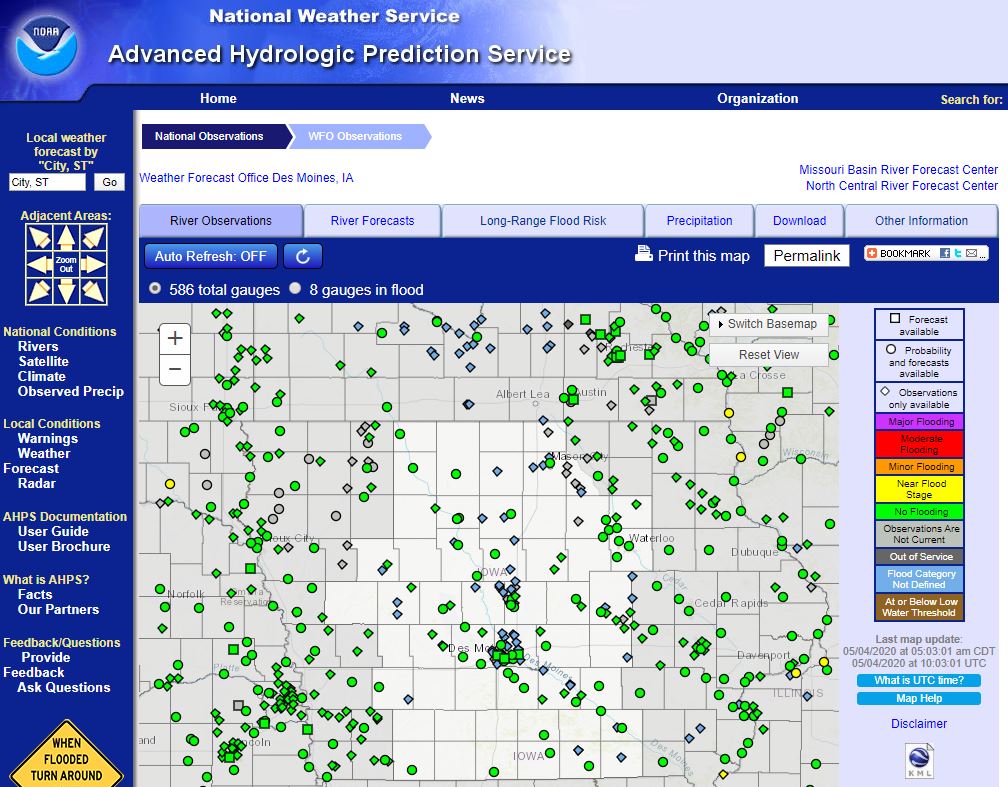Screen dimensions: 1008x787
Task: Click the When Flooded Turn Around sign
Action: [66, 755]
